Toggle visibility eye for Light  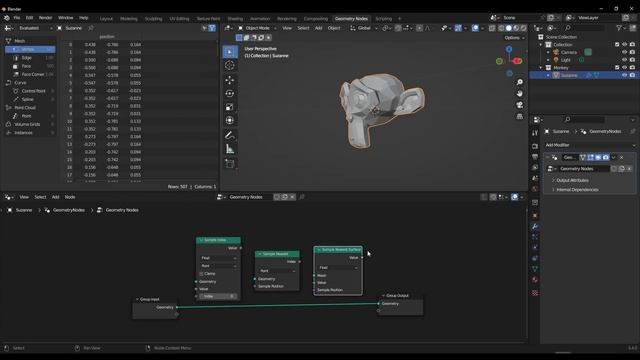(x=624, y=60)
